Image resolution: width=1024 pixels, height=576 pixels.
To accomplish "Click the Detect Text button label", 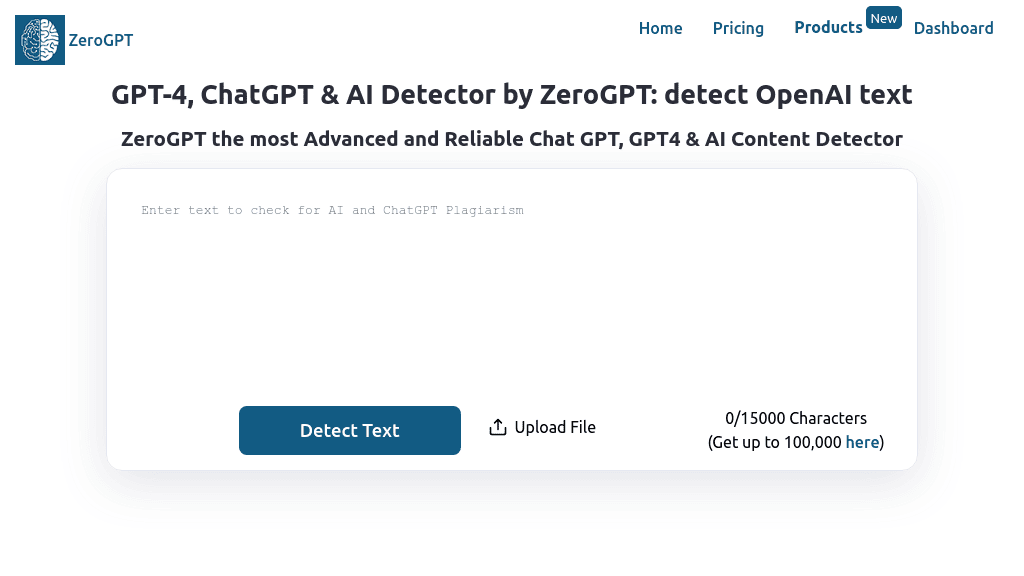I will (349, 430).
